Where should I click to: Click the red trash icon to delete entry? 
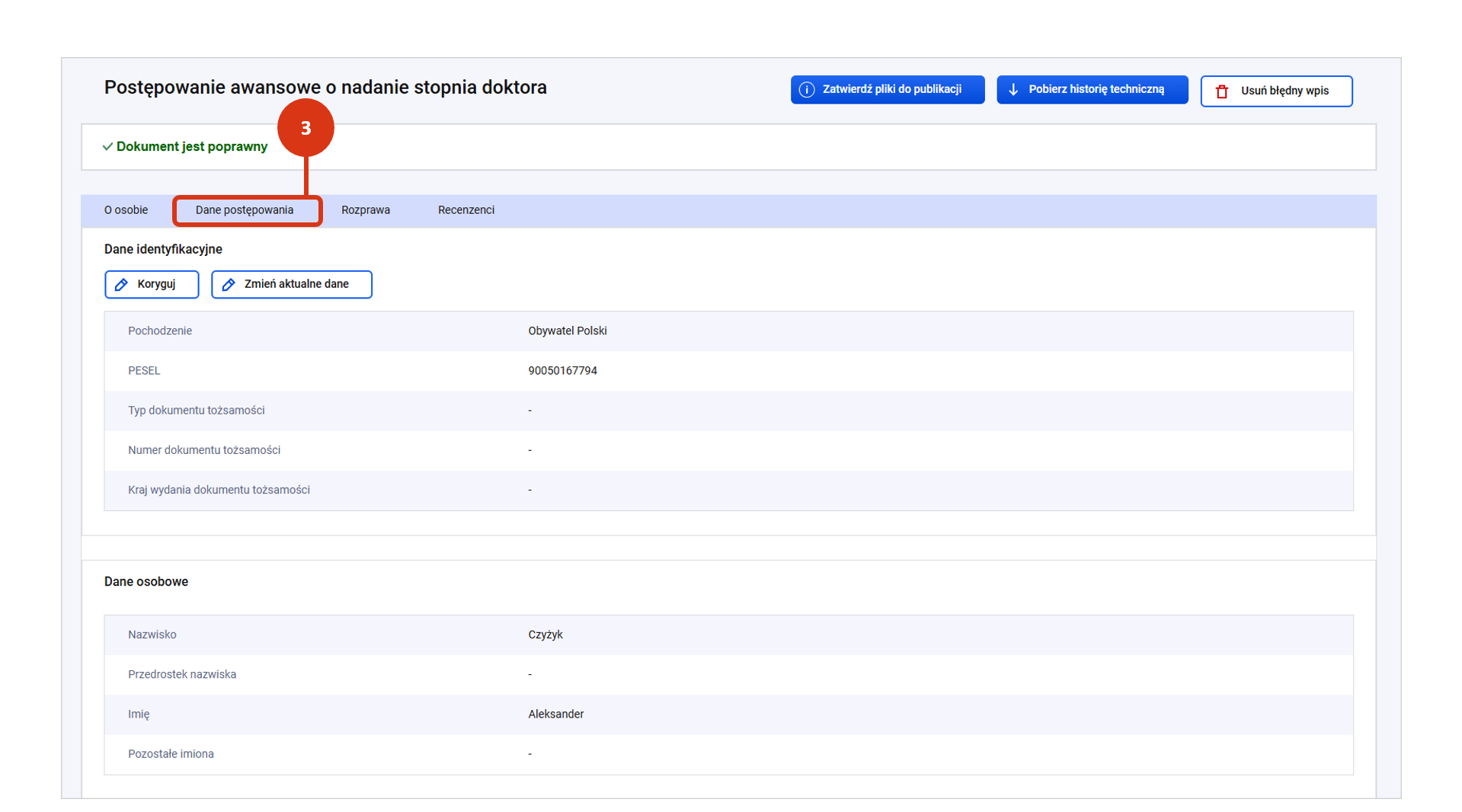1222,91
